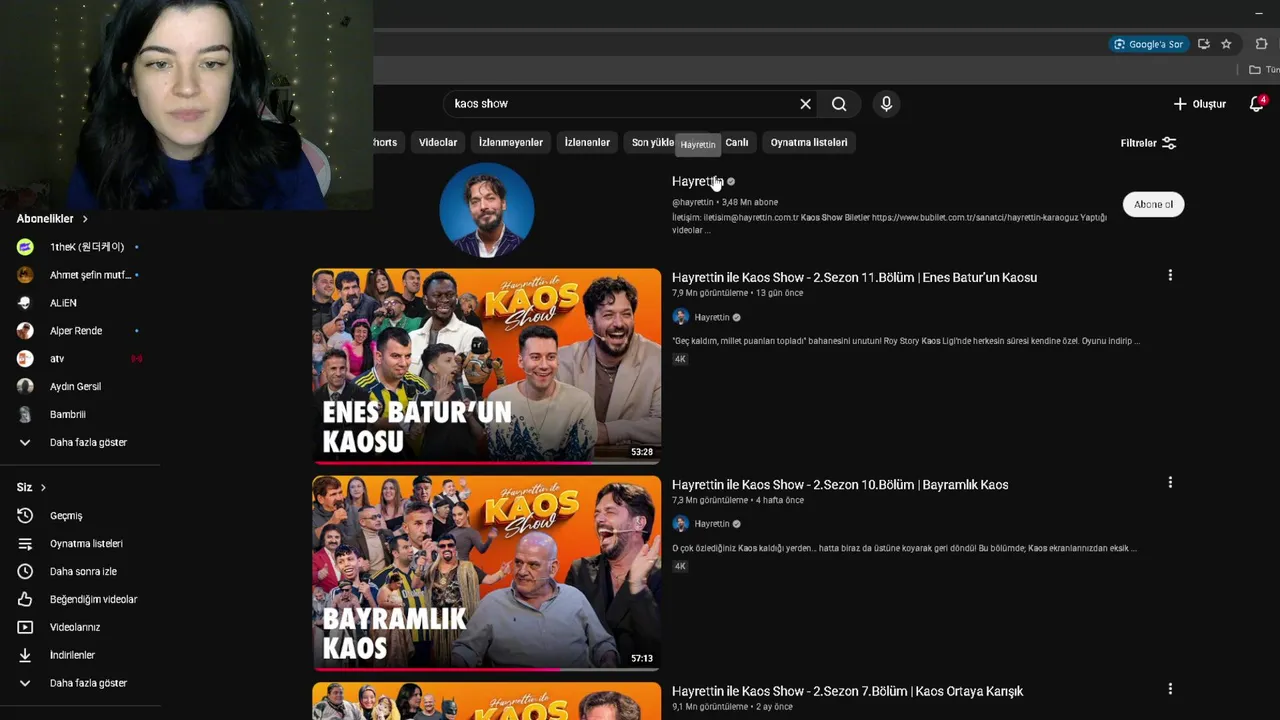The height and width of the screenshot is (720, 1280).
Task: Open more options for 10.Bölüm video
Action: (1170, 482)
